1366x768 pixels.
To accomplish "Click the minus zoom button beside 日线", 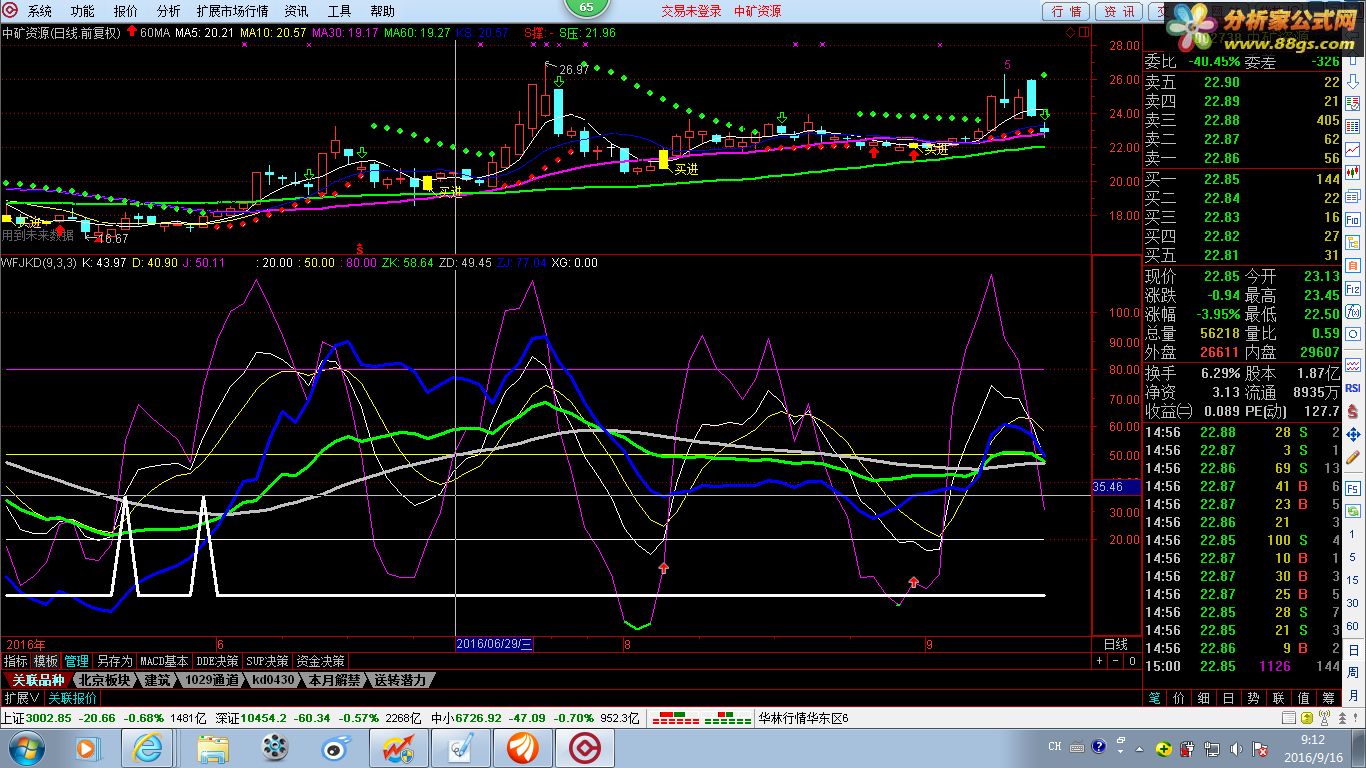I will point(1116,661).
